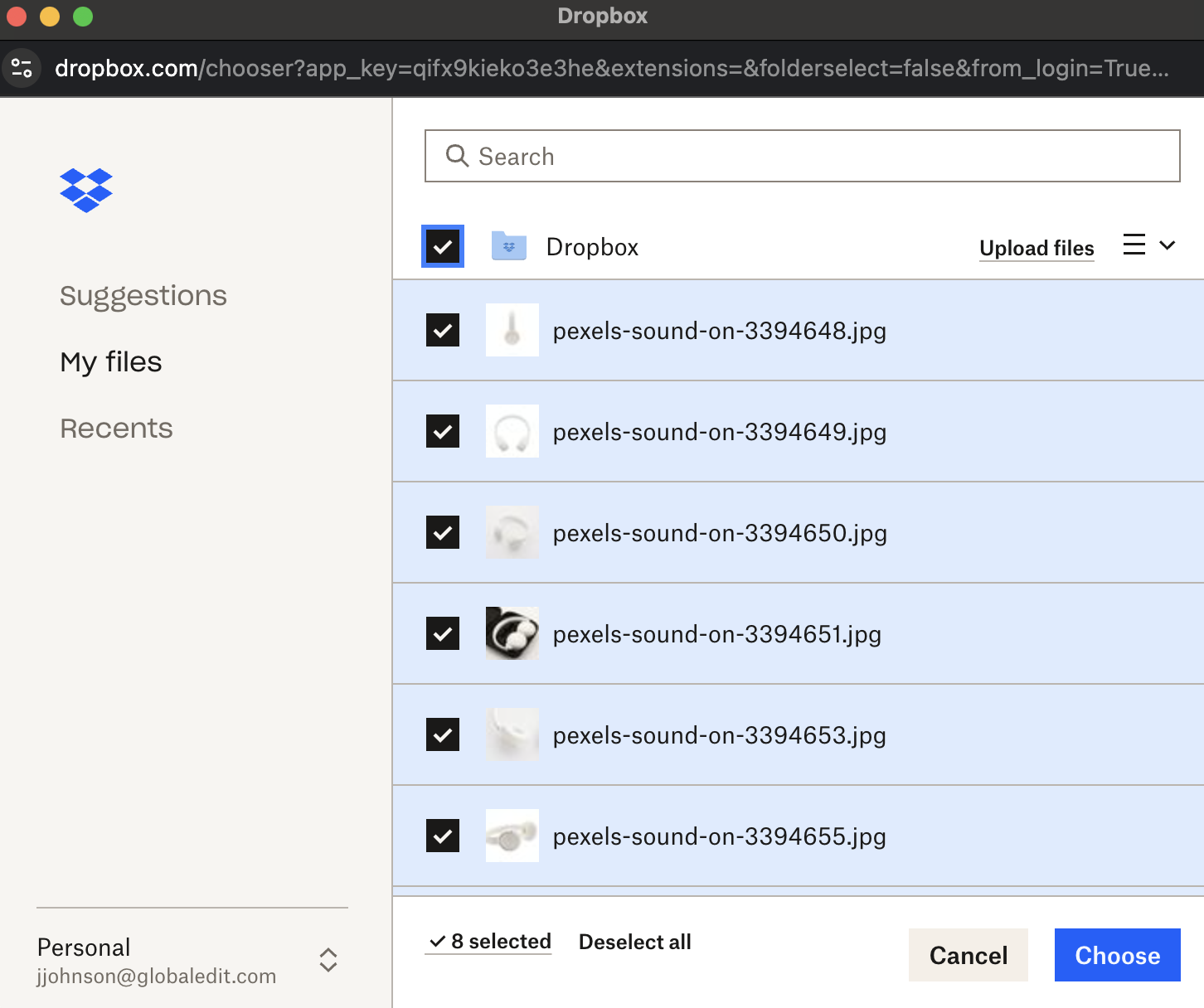Image resolution: width=1204 pixels, height=1008 pixels.
Task: Click thumbnail of pexels-sound-on-3394653.jpg
Action: (512, 734)
